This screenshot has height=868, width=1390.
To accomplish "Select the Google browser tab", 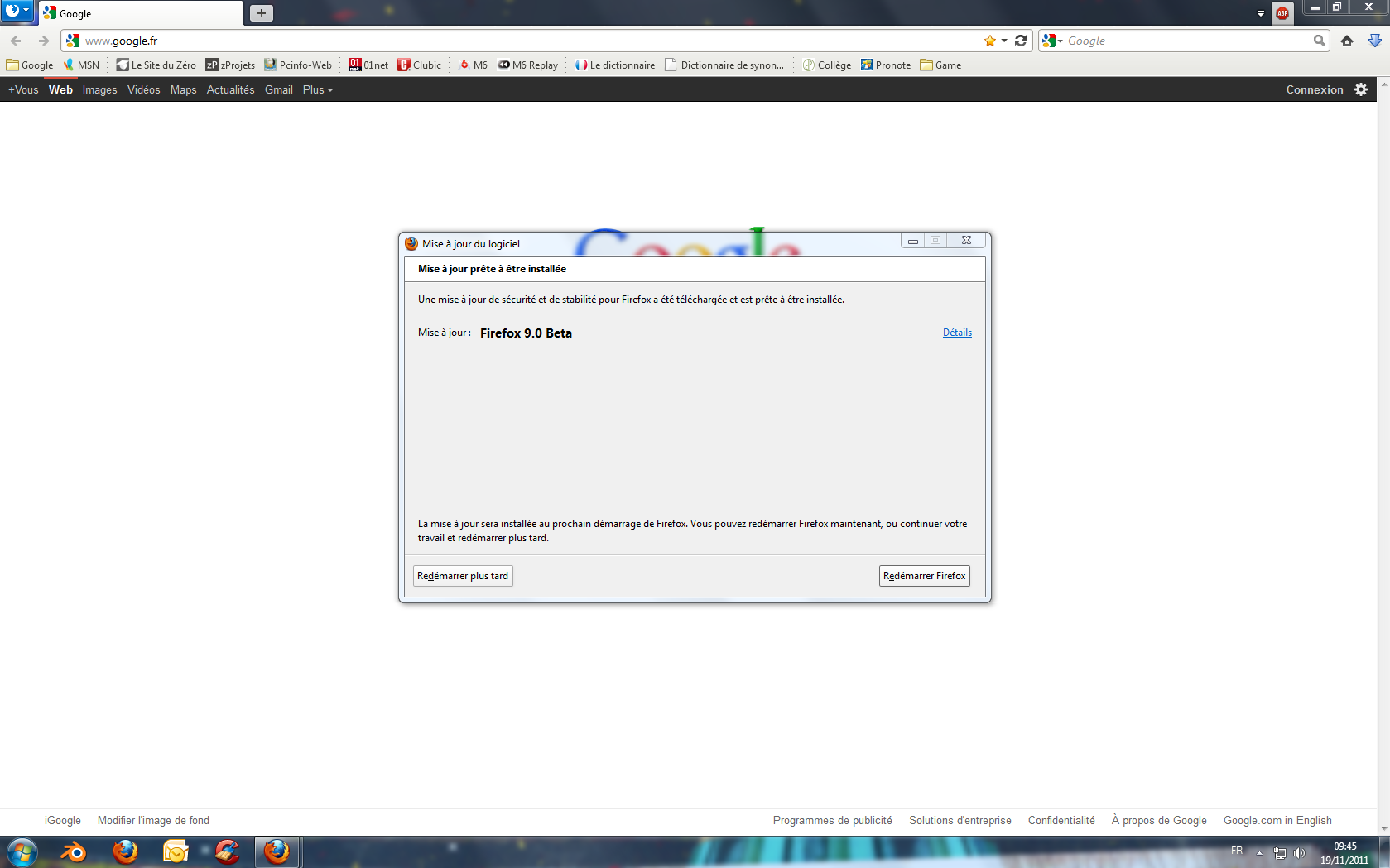I will (141, 13).
